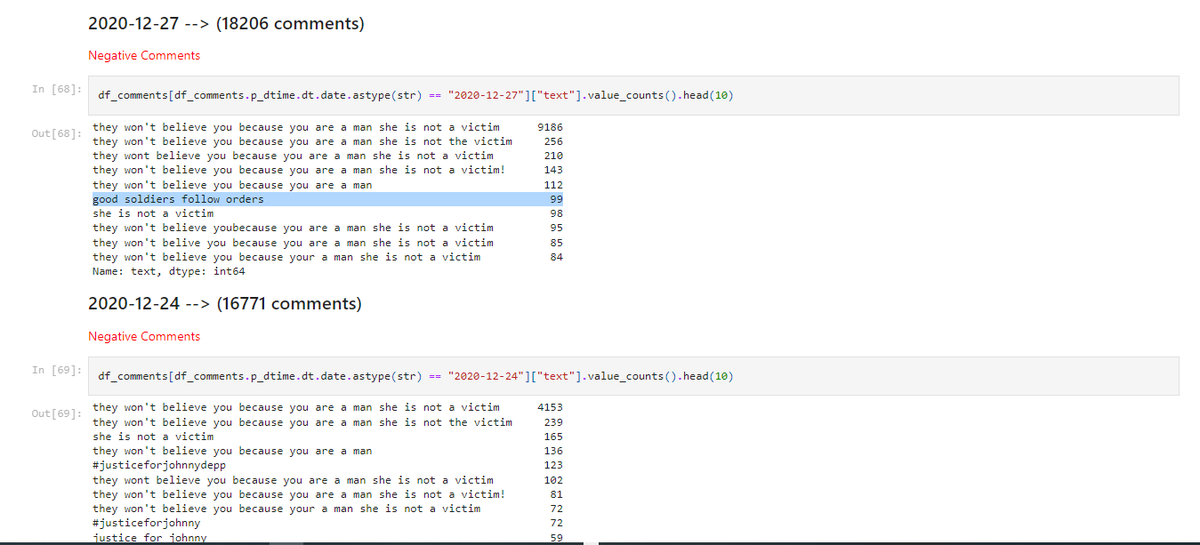Click 'they won't believe you because you are a man' row with count 136
Viewport: 1200px width, 545px height.
tap(328, 451)
